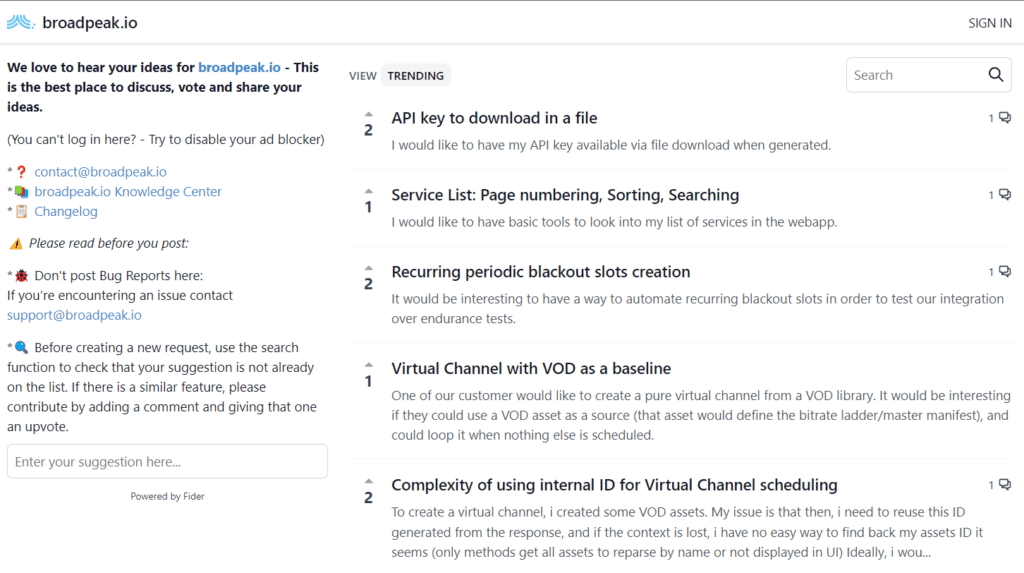Upvote 'Virtual Channel with VOD as a baseline'
Screen dimensions: 1024x573
pyautogui.click(x=368, y=365)
